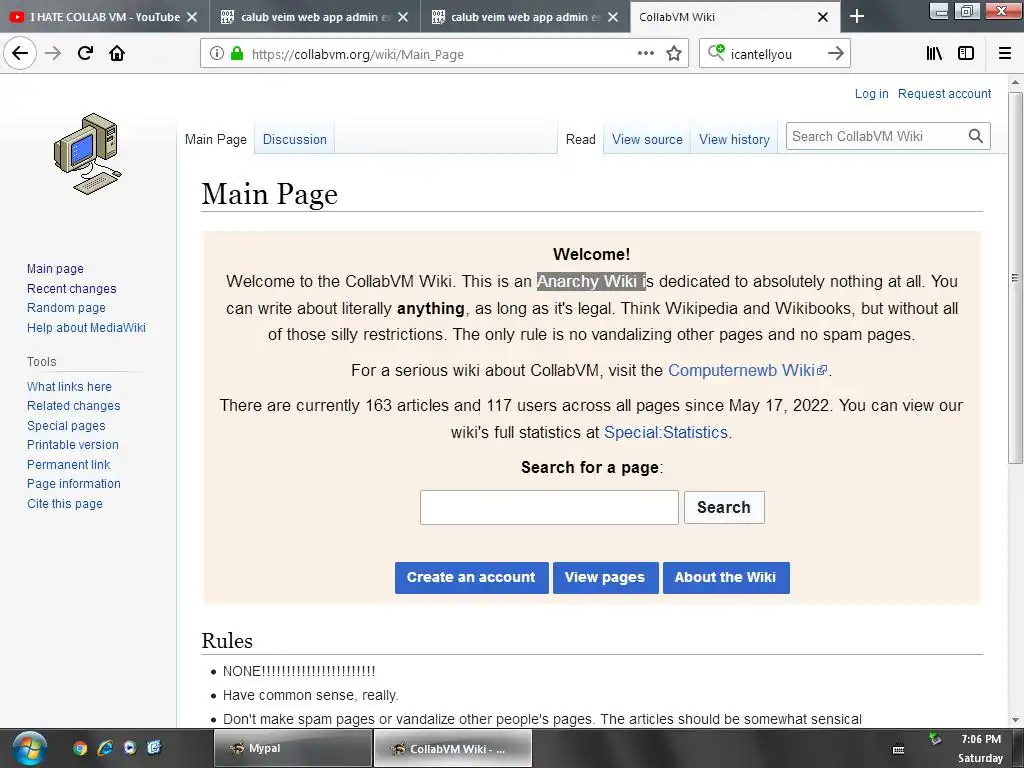Click the About the Wiki button
The width and height of the screenshot is (1024, 768).
pyautogui.click(x=726, y=577)
